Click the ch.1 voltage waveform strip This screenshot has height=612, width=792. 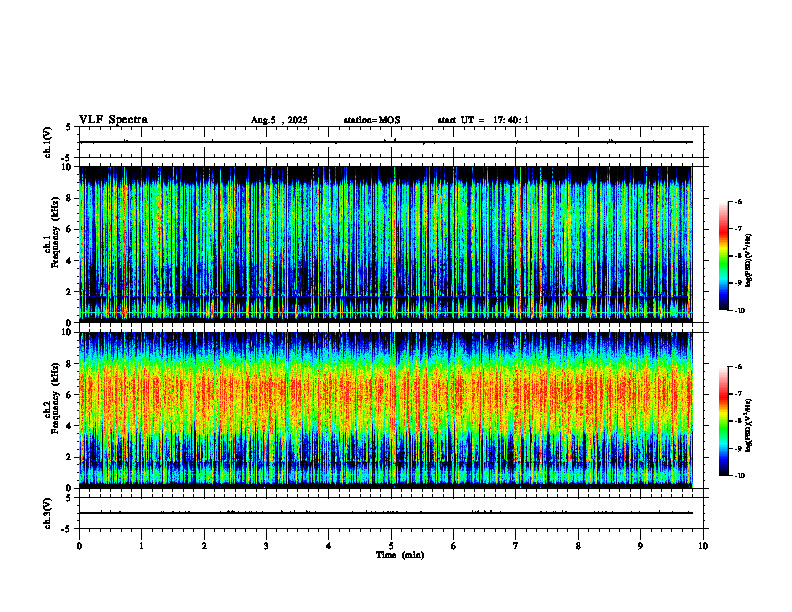tap(391, 142)
